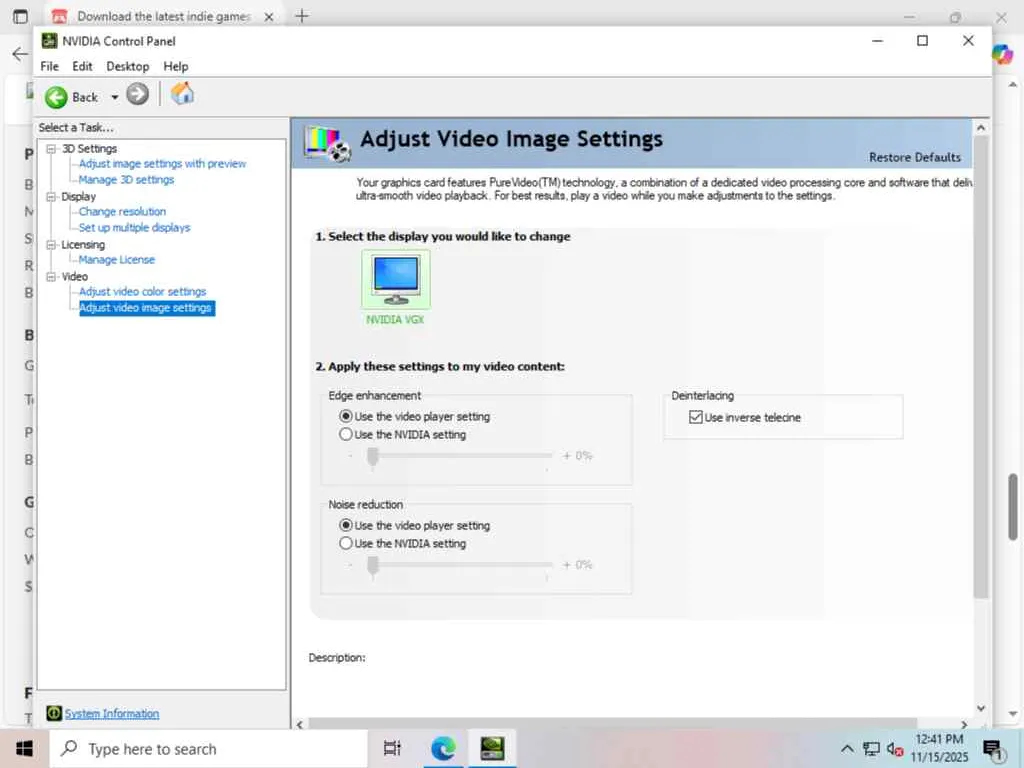Image resolution: width=1024 pixels, height=768 pixels.
Task: Select Edge enhancement video player setting radio
Action: point(346,416)
